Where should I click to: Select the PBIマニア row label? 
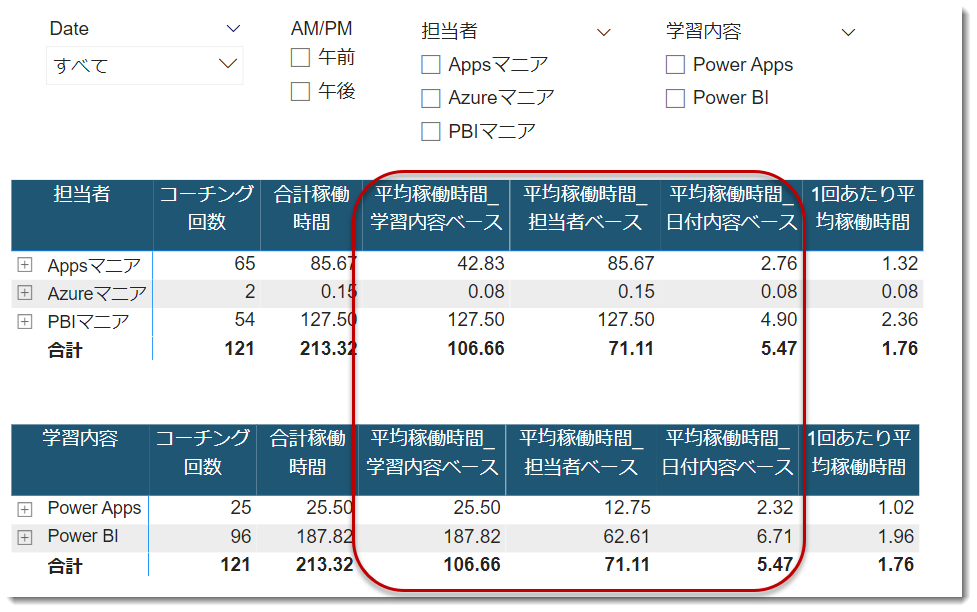(88, 322)
